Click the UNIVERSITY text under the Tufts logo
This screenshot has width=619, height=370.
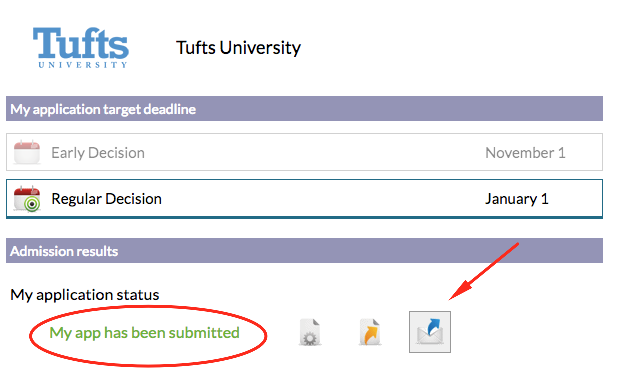(x=83, y=65)
